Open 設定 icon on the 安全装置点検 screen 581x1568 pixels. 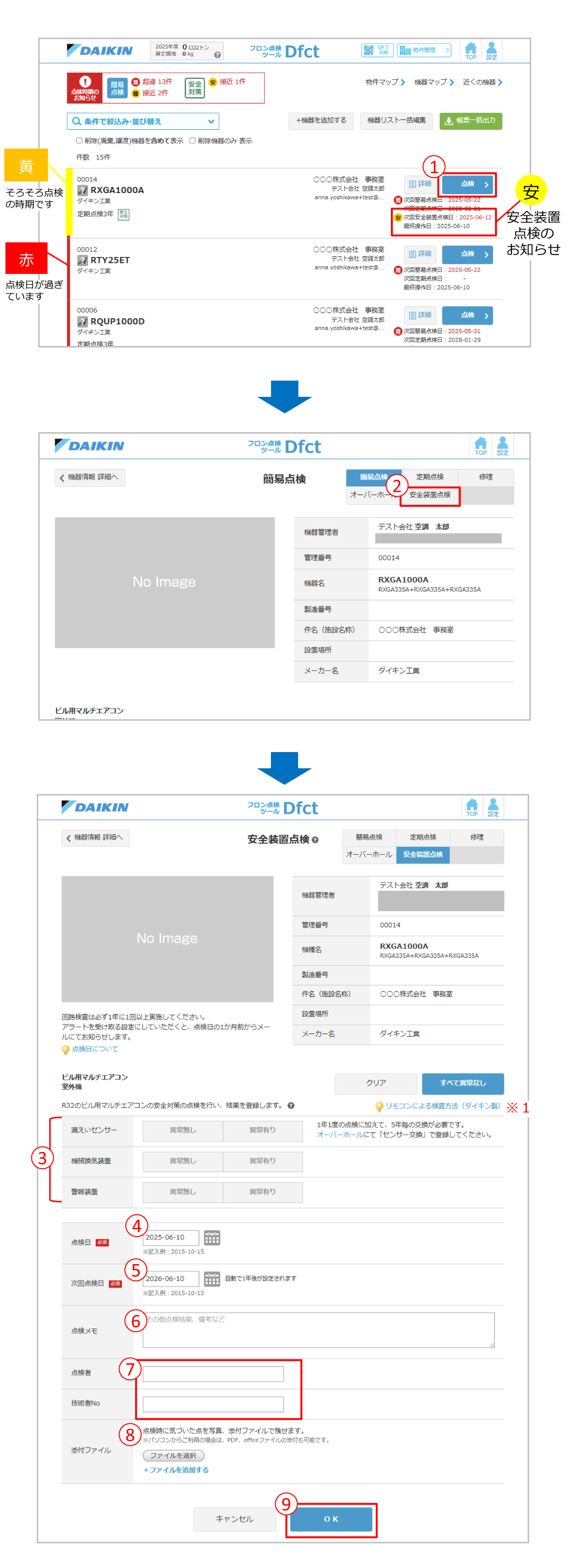(493, 807)
